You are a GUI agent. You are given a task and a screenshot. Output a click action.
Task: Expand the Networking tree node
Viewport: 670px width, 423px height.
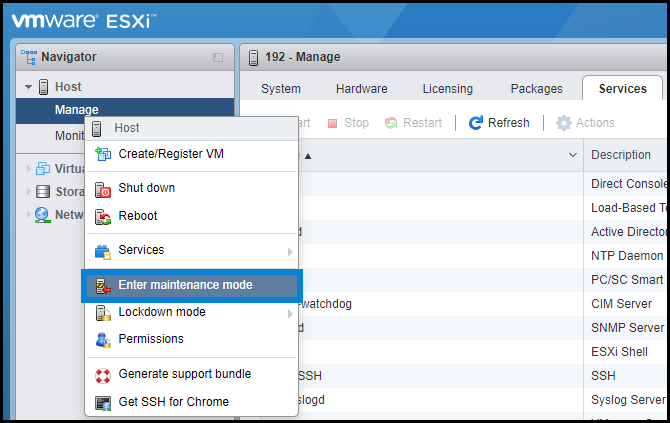[29, 214]
